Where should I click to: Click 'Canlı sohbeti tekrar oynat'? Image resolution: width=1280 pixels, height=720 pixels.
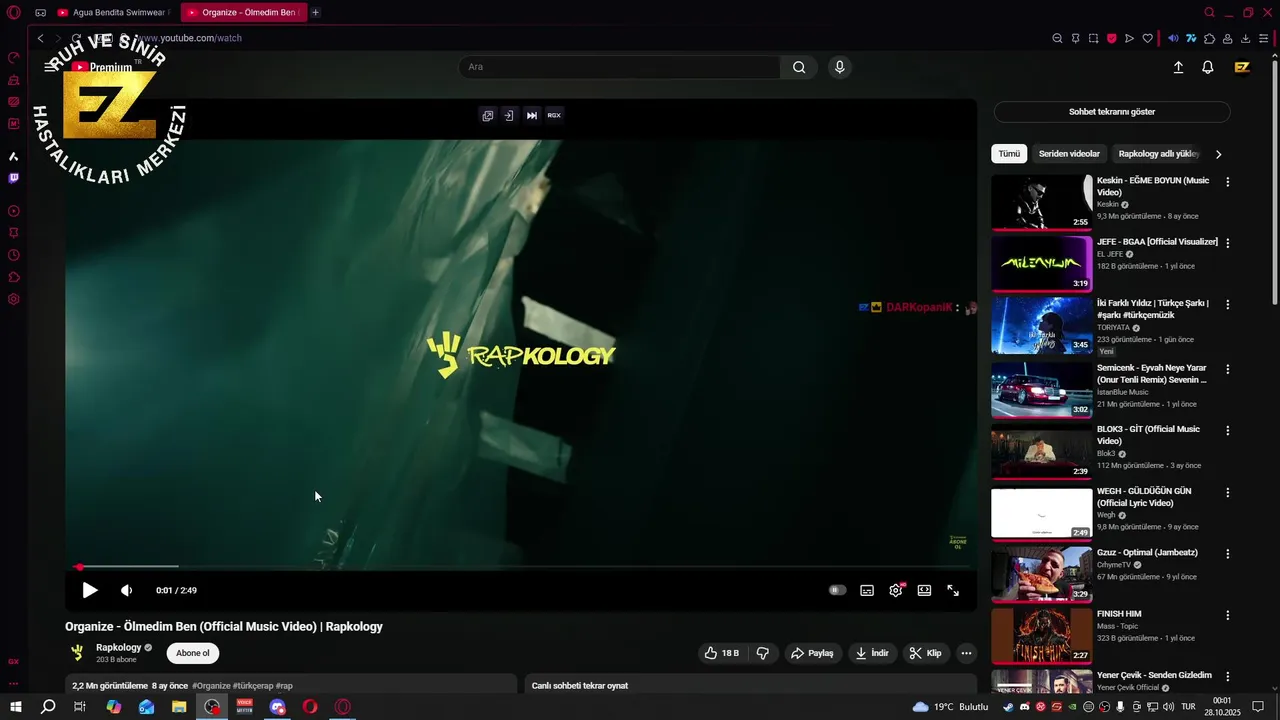click(580, 686)
